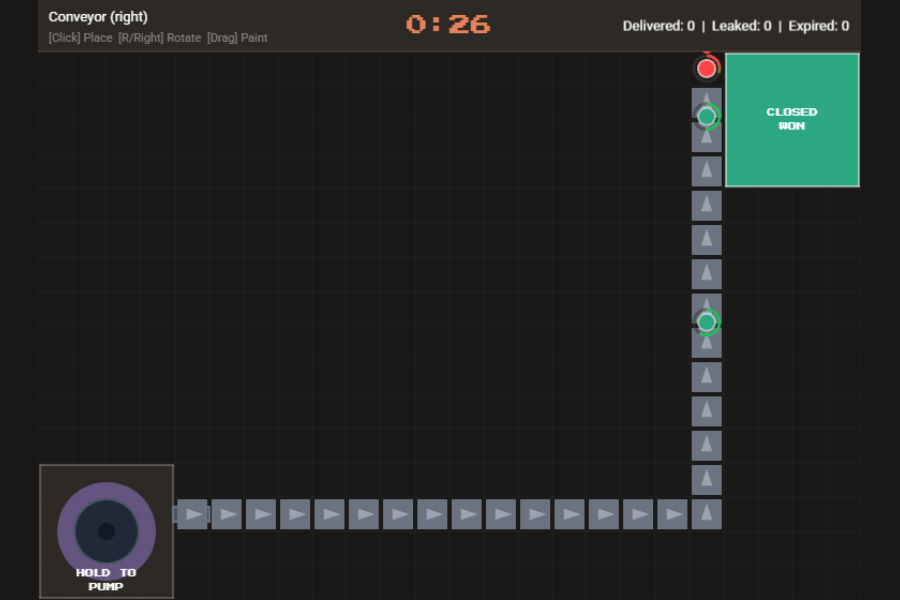Click the dark center of the pump

[106, 531]
